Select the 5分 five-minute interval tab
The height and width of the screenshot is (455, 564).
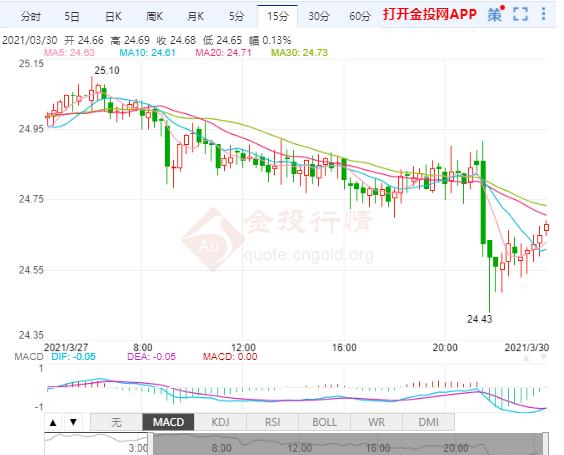click(x=236, y=17)
